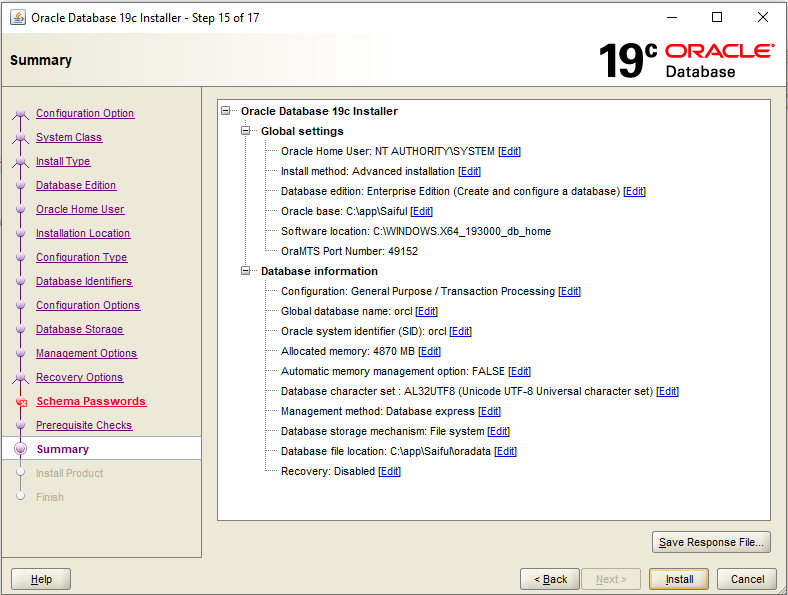Click the Save Response File button
The width and height of the screenshot is (788, 595).
point(711,542)
